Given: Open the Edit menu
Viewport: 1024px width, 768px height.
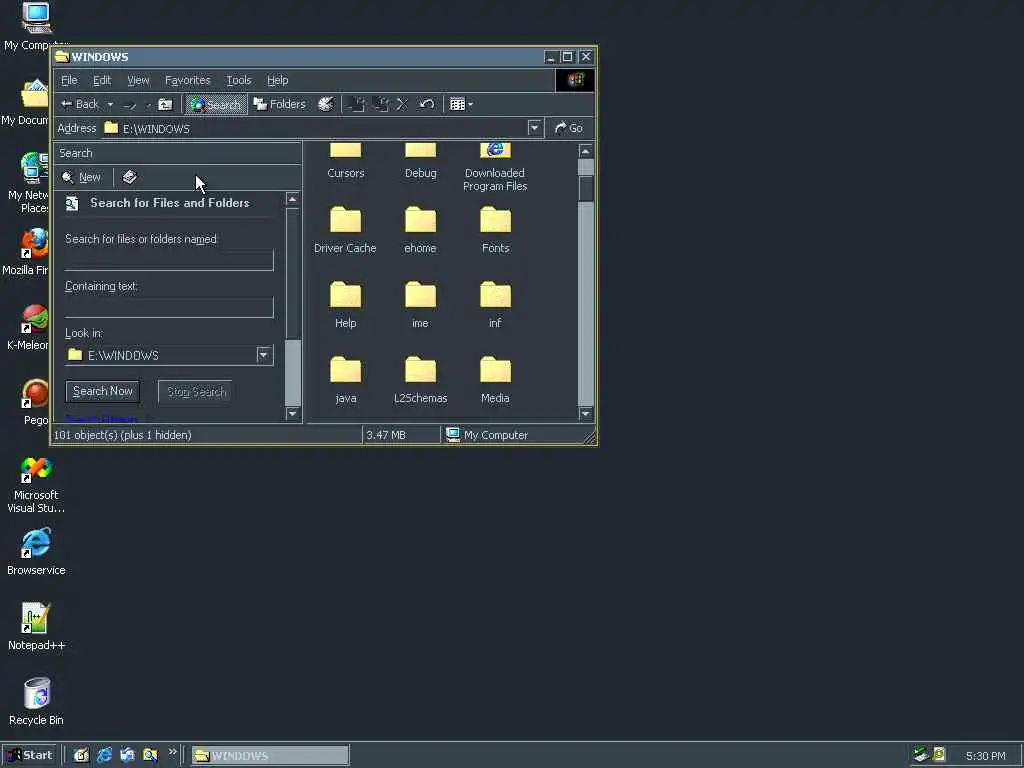Looking at the screenshot, I should pos(102,80).
